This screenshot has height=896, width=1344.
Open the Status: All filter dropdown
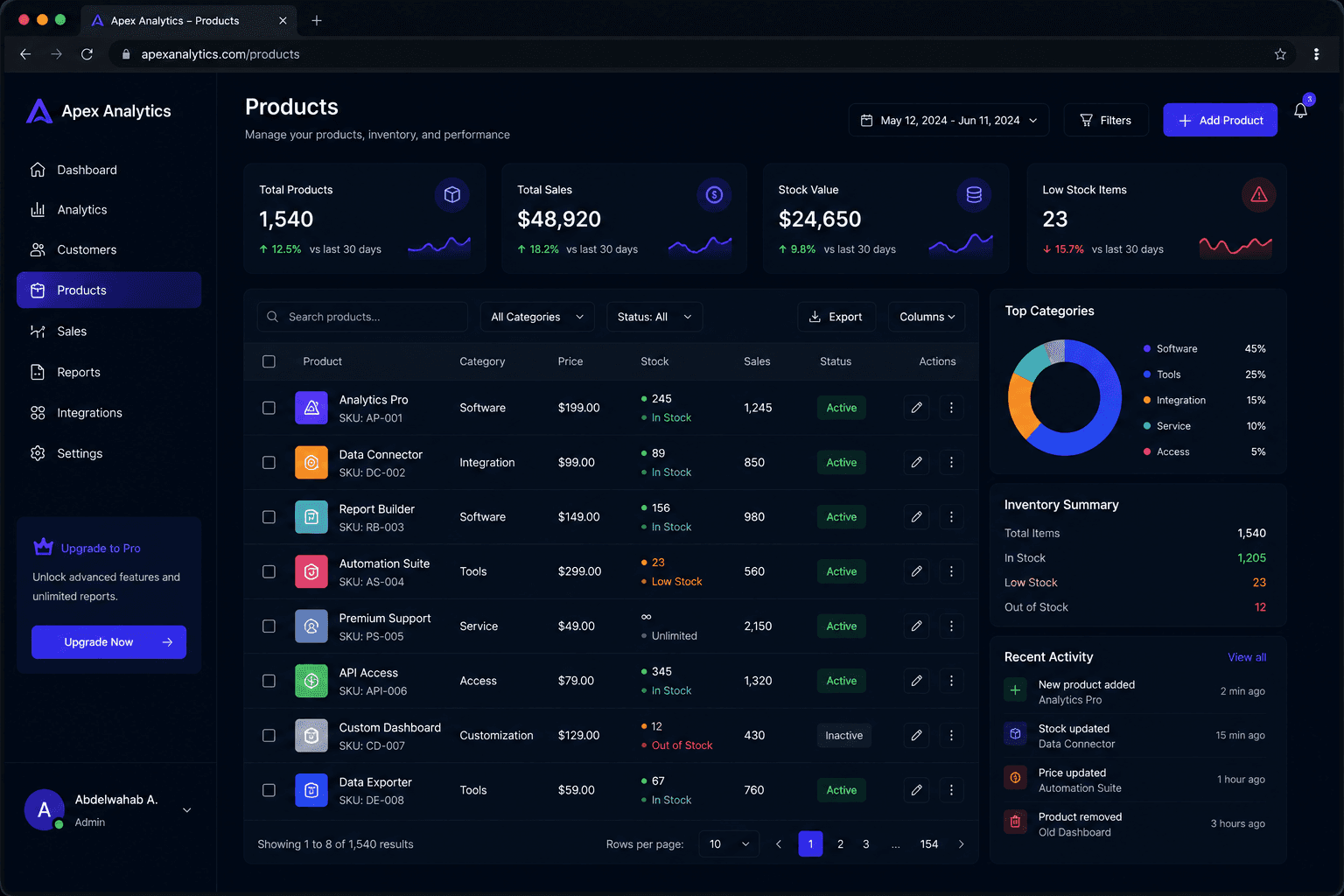click(x=654, y=317)
